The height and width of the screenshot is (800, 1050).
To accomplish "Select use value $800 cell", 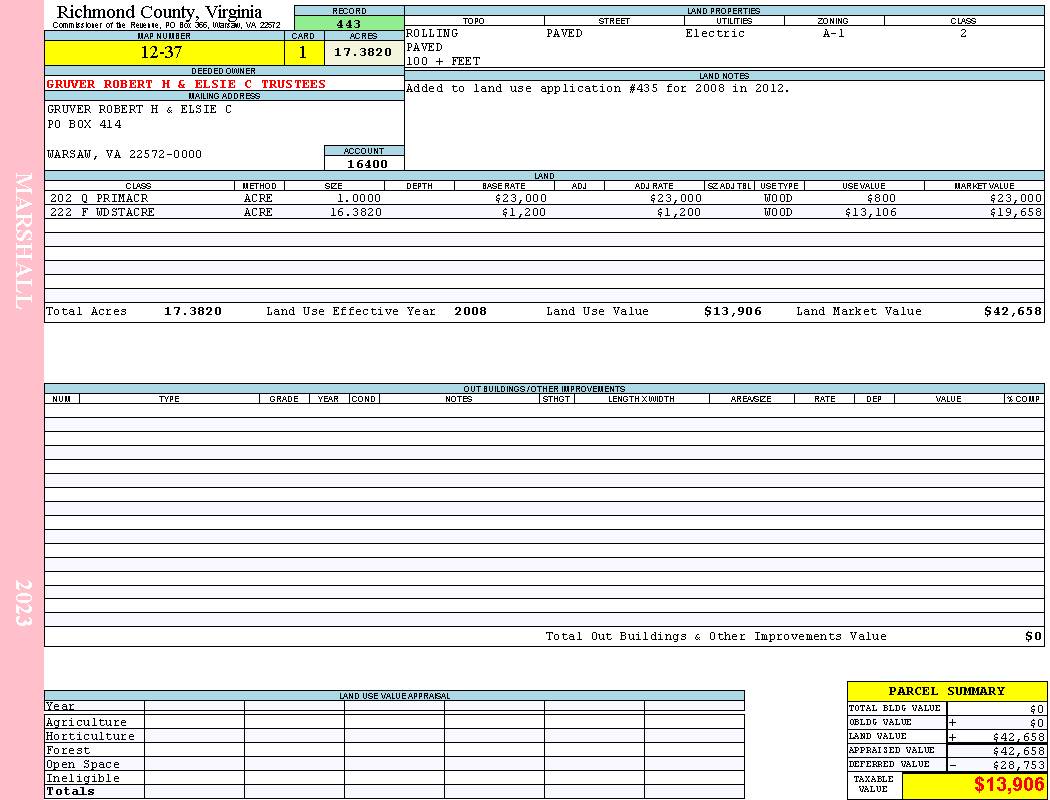I will (881, 199).
